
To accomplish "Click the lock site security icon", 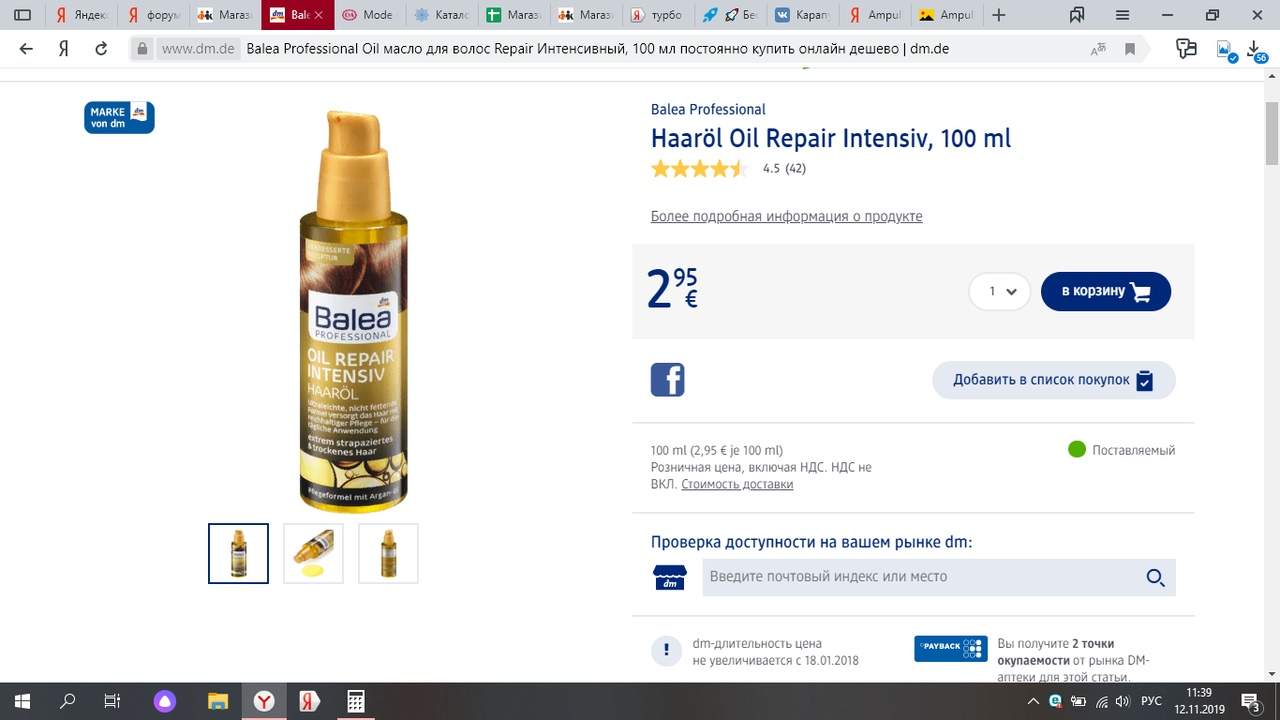I will point(143,48).
